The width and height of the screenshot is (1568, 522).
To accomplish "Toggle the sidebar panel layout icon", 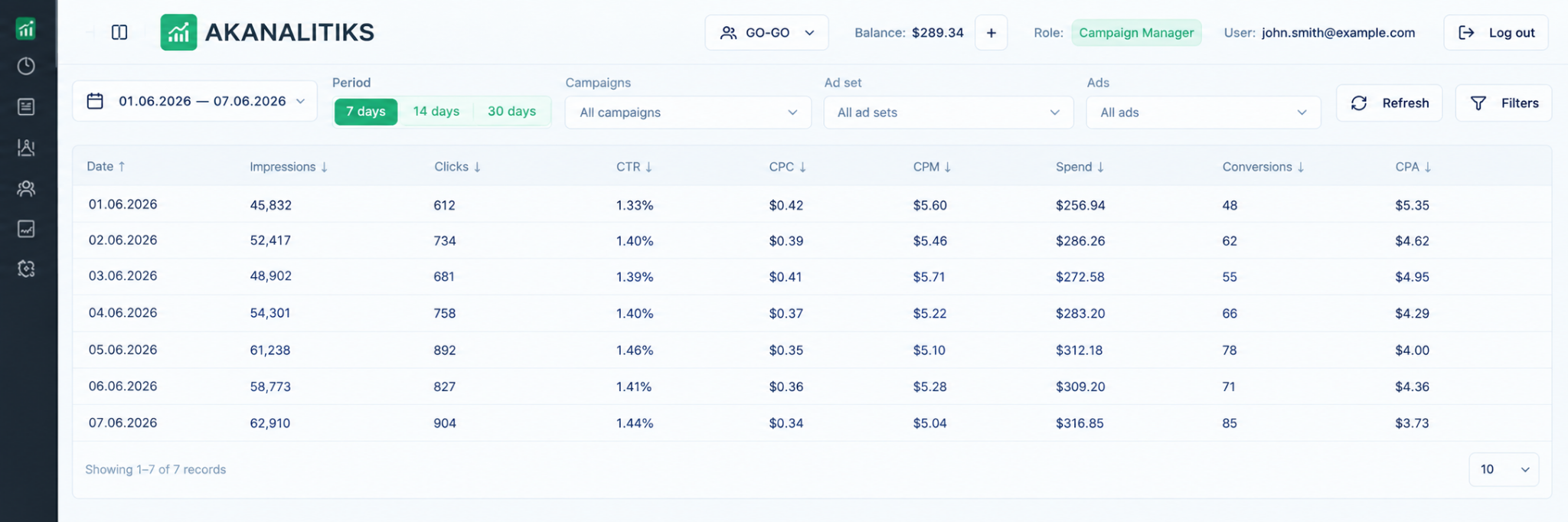I will click(x=119, y=32).
